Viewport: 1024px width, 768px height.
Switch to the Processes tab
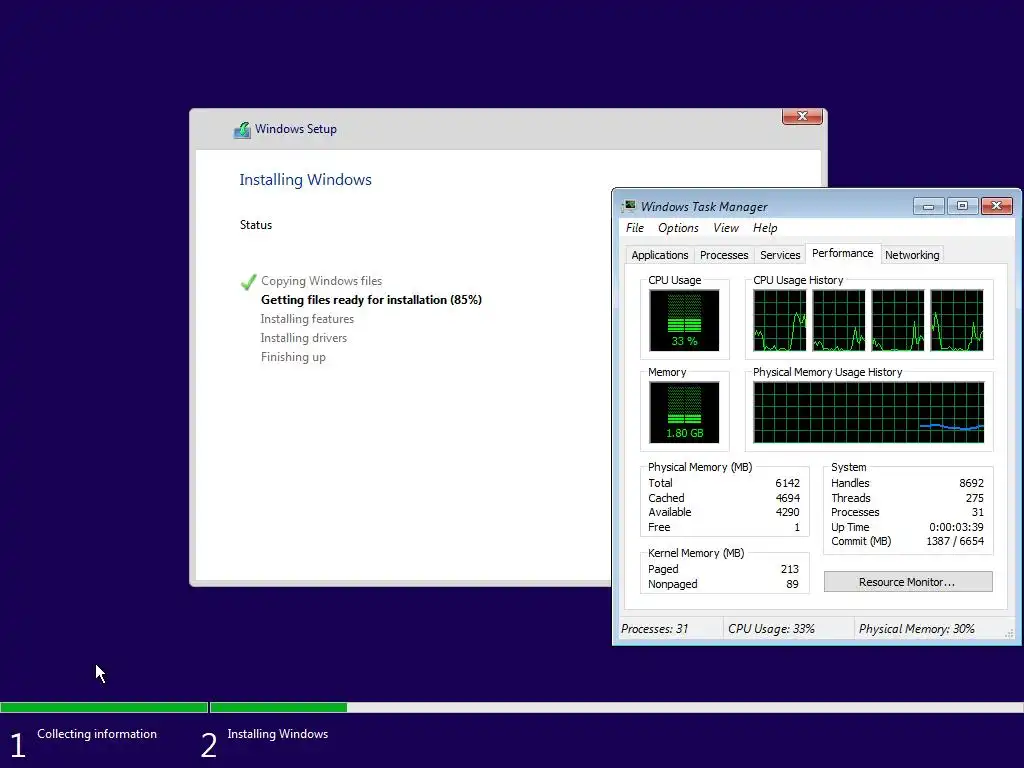pyautogui.click(x=724, y=255)
